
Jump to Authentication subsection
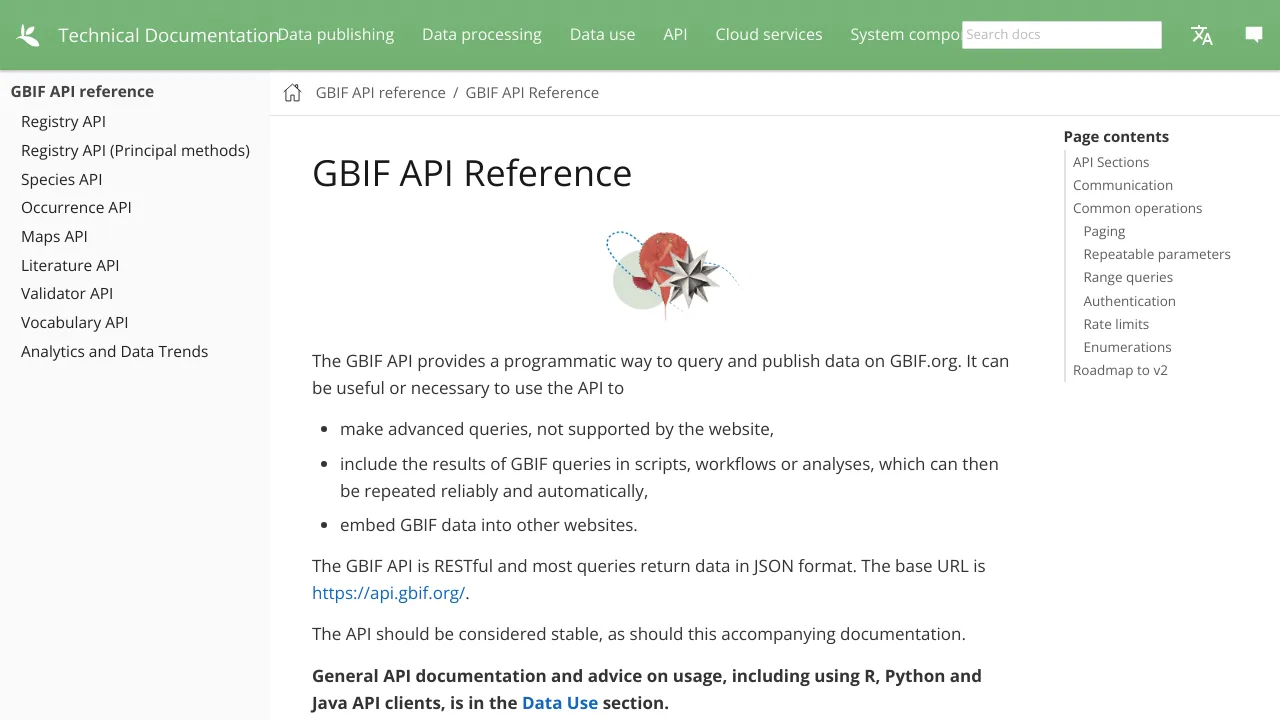pos(1129,301)
